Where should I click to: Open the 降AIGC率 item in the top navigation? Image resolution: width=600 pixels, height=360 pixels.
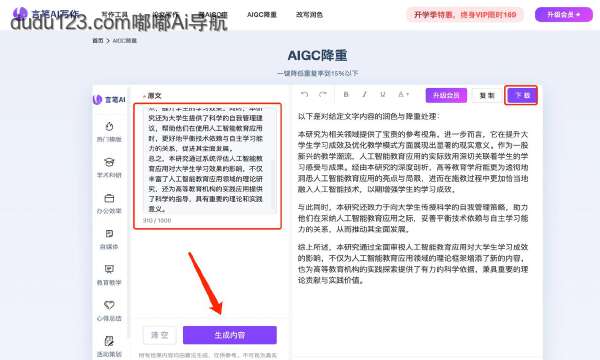pyautogui.click(x=213, y=15)
